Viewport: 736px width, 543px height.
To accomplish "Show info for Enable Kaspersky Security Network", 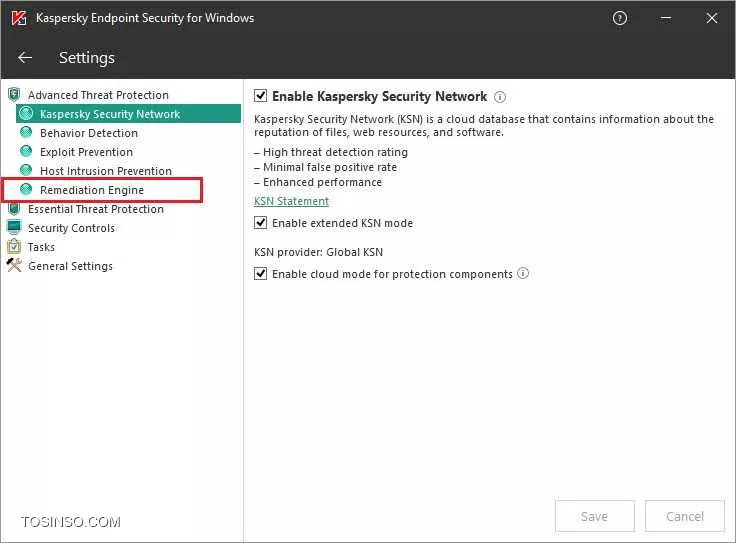I will pyautogui.click(x=500, y=97).
